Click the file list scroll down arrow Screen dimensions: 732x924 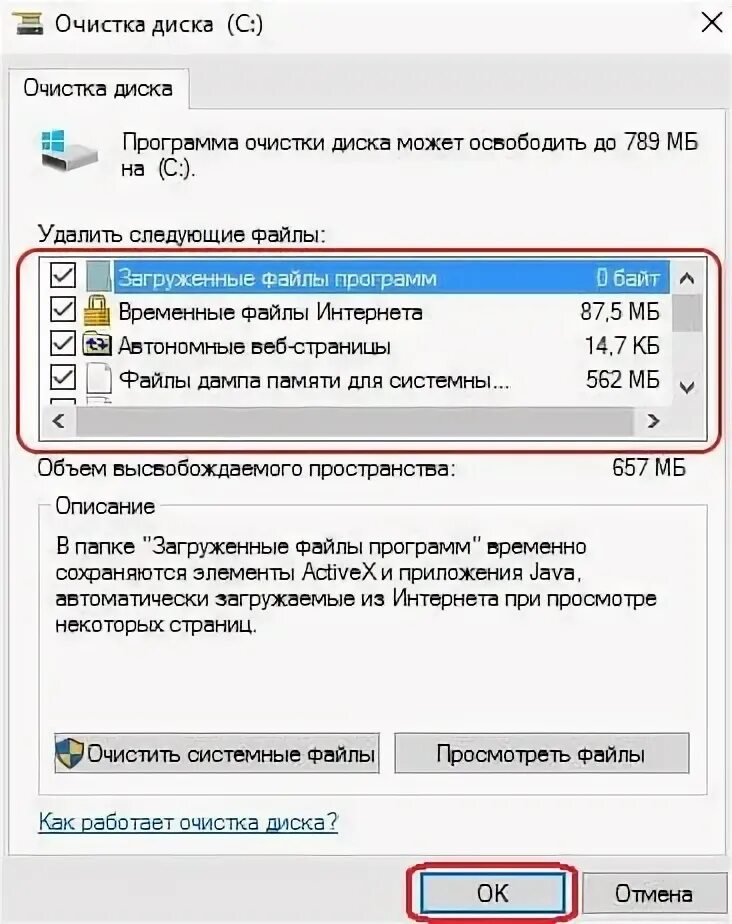[687, 387]
